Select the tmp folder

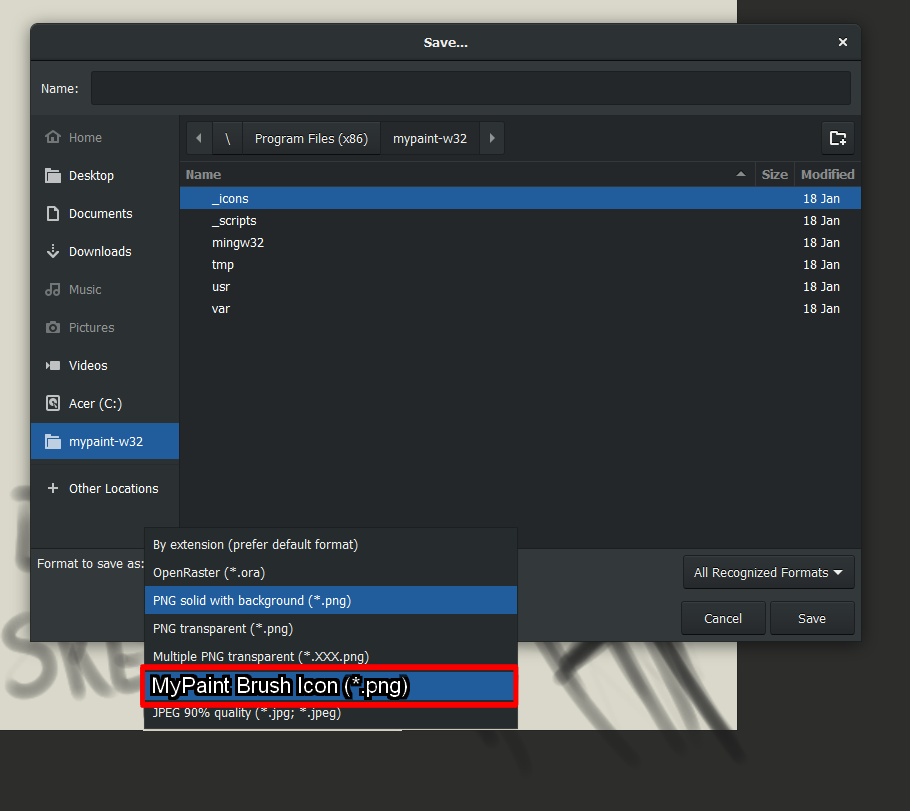pos(520,264)
